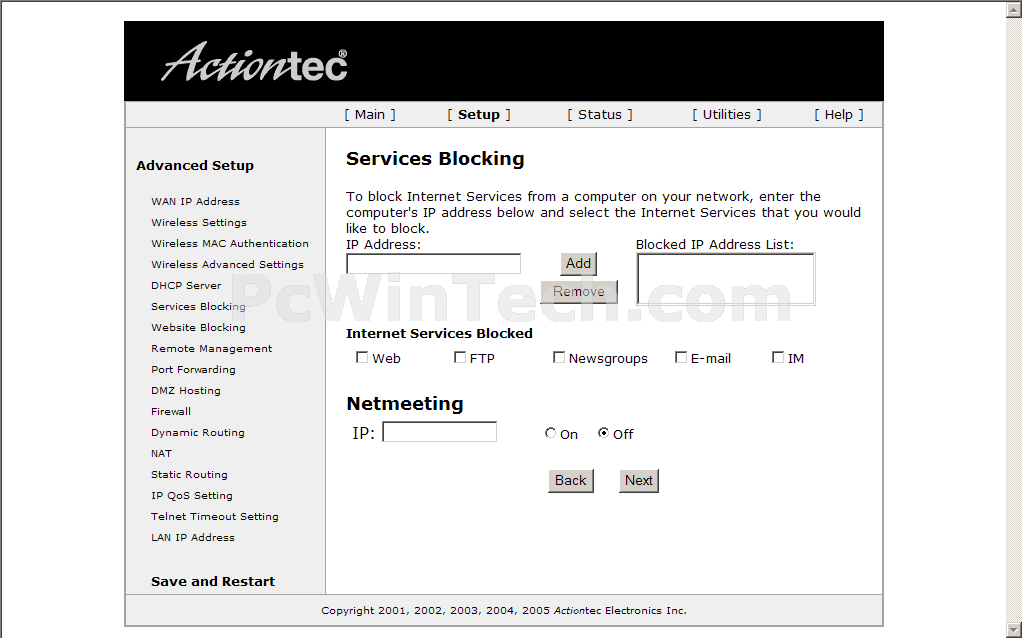Click the Next button
1022x638 pixels.
pyautogui.click(x=639, y=480)
